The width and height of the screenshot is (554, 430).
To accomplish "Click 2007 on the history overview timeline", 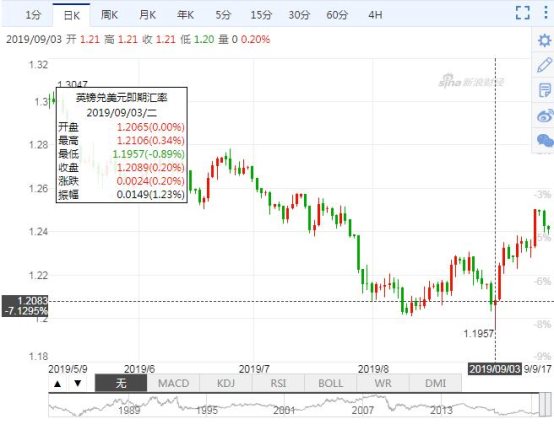I will pyautogui.click(x=363, y=410).
